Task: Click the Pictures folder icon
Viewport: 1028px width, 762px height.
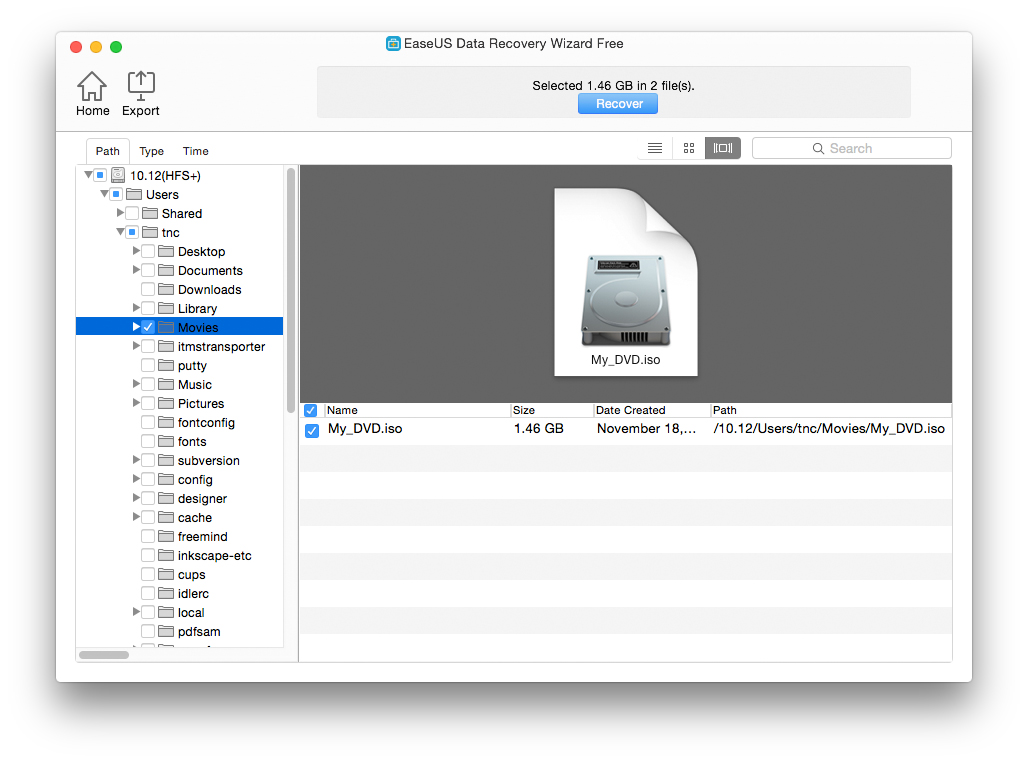Action: pyautogui.click(x=166, y=403)
